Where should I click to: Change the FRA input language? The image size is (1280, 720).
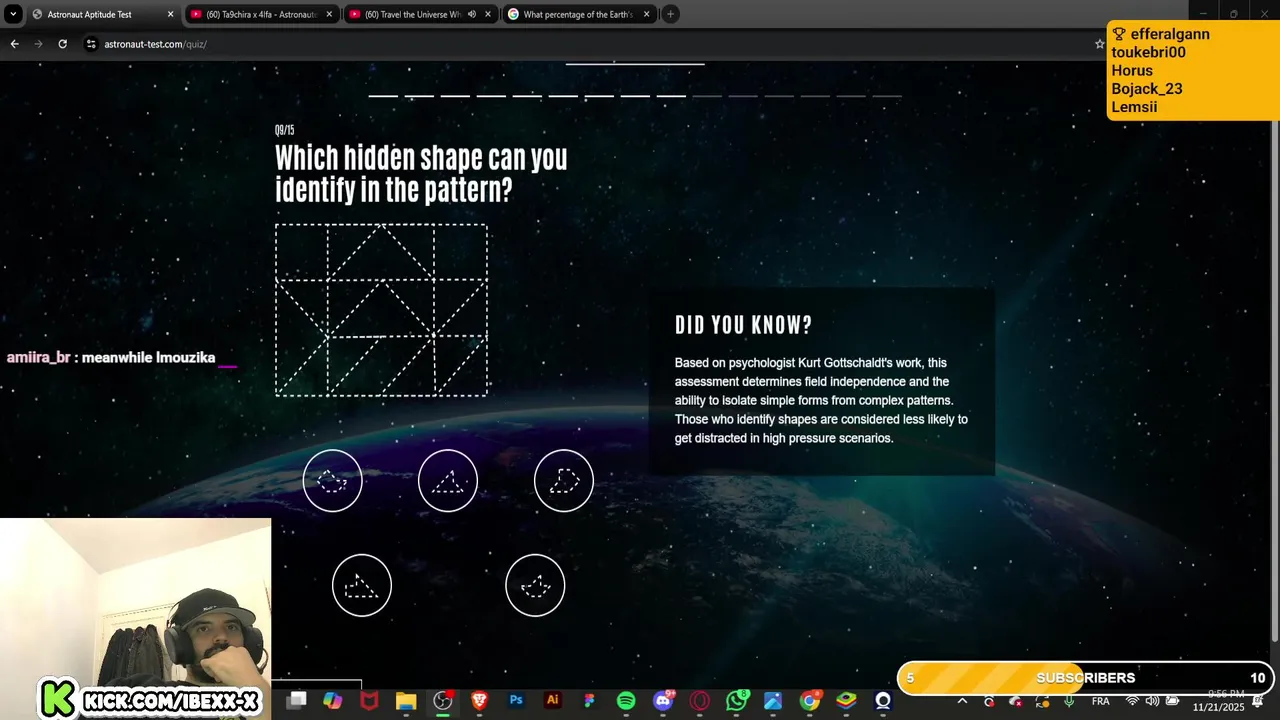pyautogui.click(x=1100, y=701)
